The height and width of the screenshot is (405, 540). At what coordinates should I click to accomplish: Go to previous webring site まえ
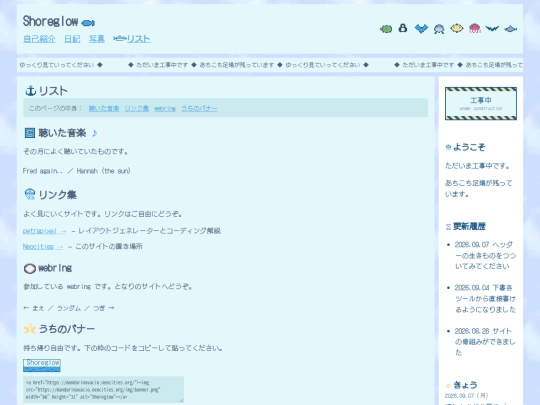coord(33,308)
